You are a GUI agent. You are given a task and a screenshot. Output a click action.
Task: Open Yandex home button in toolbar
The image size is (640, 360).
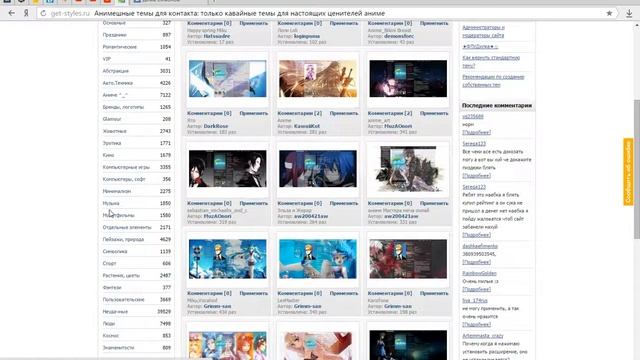[x=26, y=13]
